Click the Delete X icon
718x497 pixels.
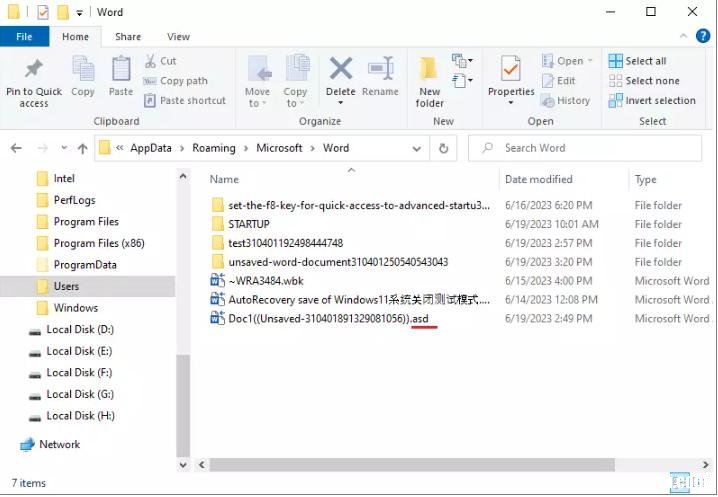pos(341,69)
